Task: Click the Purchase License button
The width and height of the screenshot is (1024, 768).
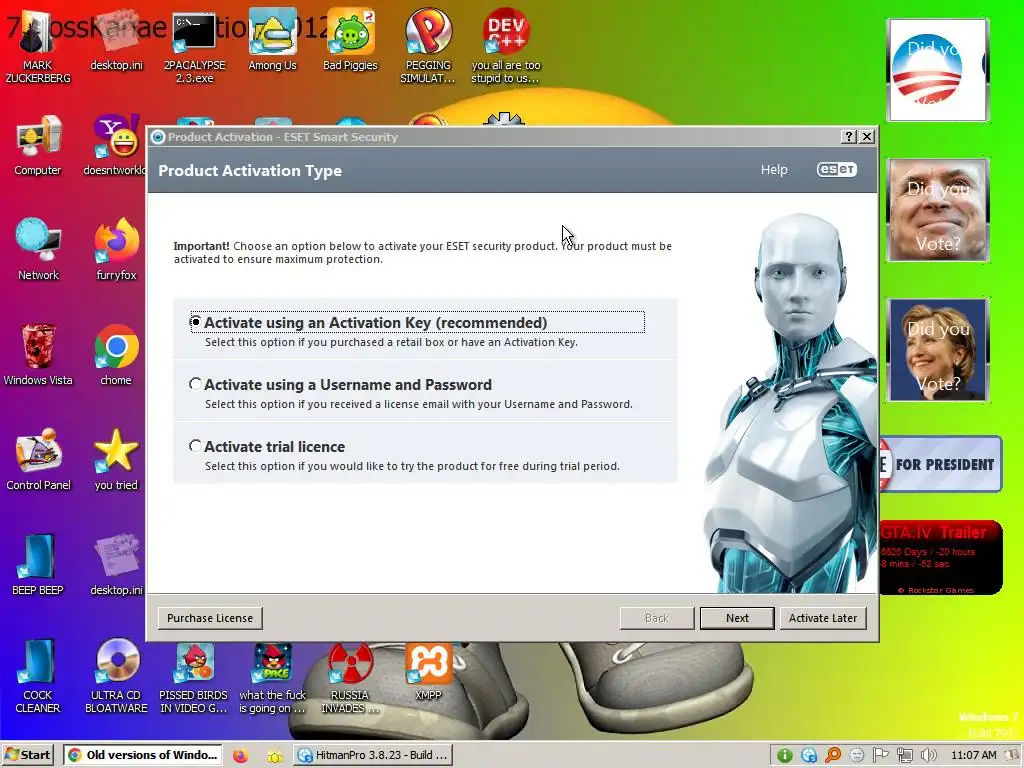Action: click(210, 618)
